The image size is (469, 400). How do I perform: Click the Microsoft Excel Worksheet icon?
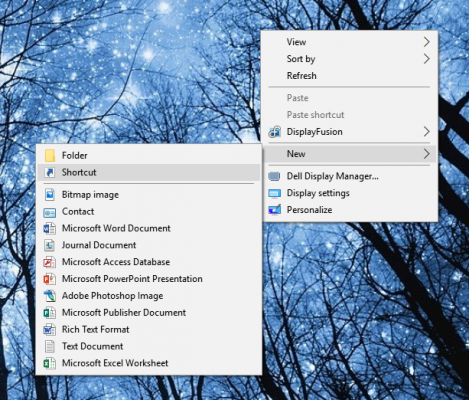tap(50, 363)
